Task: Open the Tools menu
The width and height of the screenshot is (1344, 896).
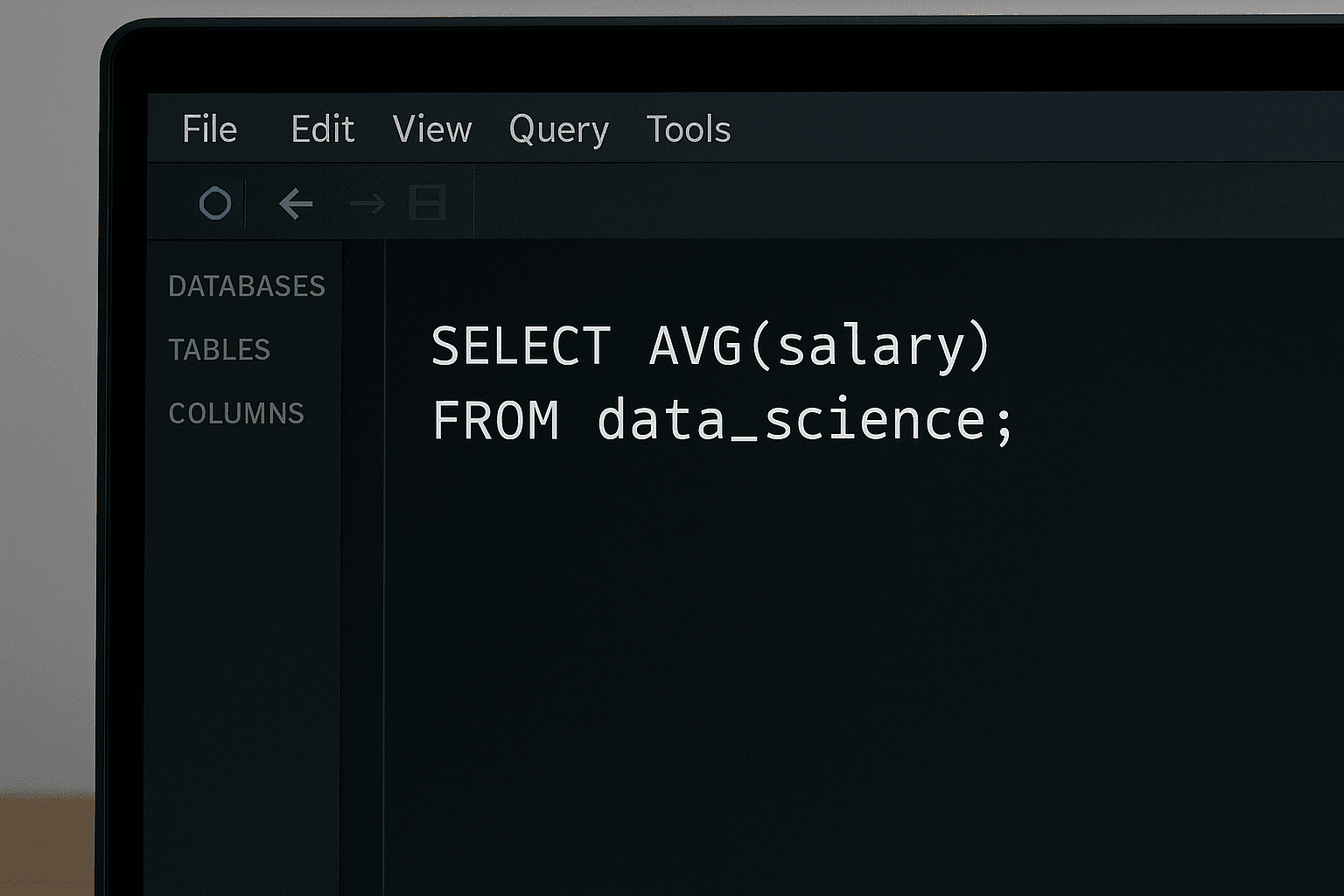Action: (688, 129)
